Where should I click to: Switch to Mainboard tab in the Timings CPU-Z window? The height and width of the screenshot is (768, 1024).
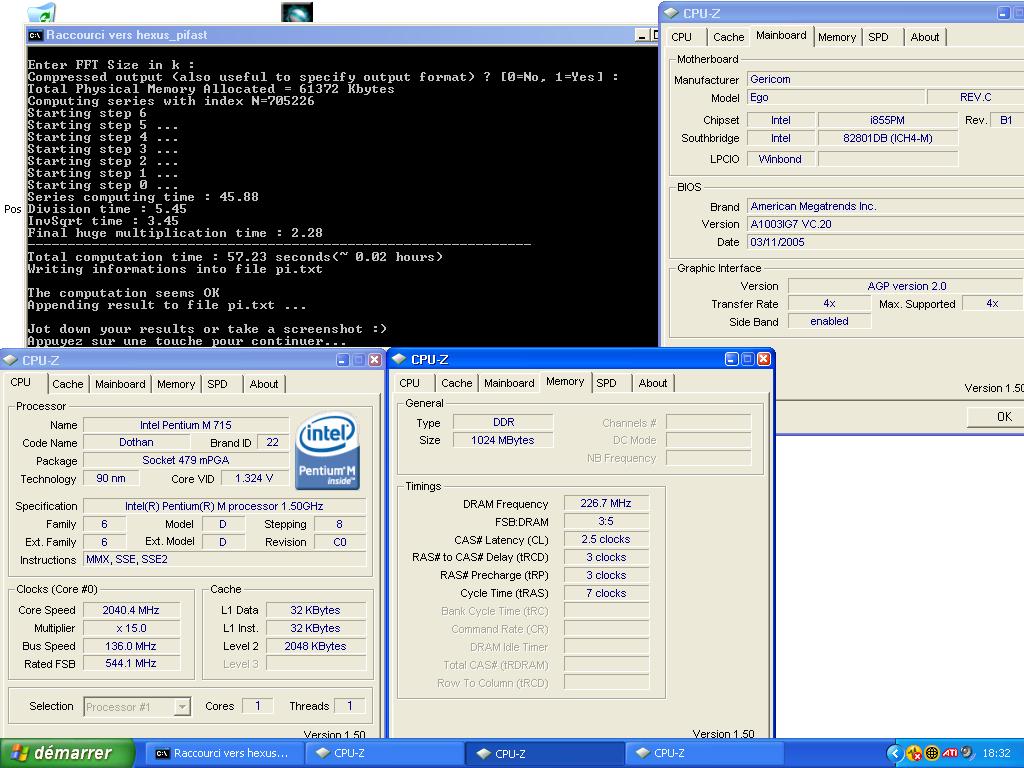coord(509,383)
